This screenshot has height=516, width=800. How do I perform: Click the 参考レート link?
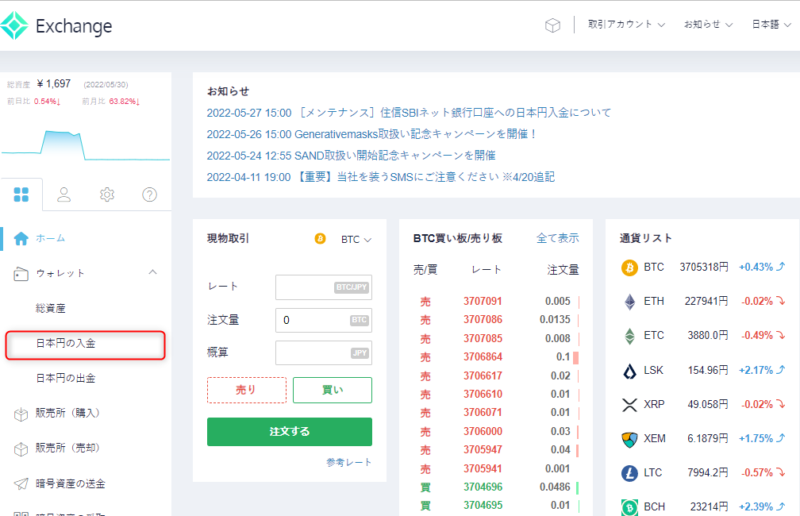point(349,462)
